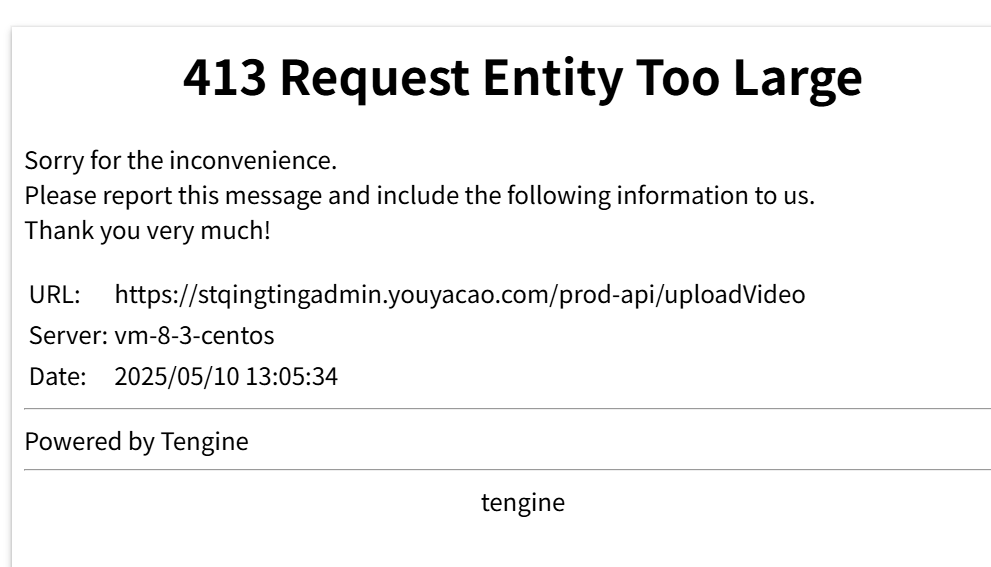Click the URL: label
Image resolution: width=991 pixels, height=567 pixels.
[55, 295]
